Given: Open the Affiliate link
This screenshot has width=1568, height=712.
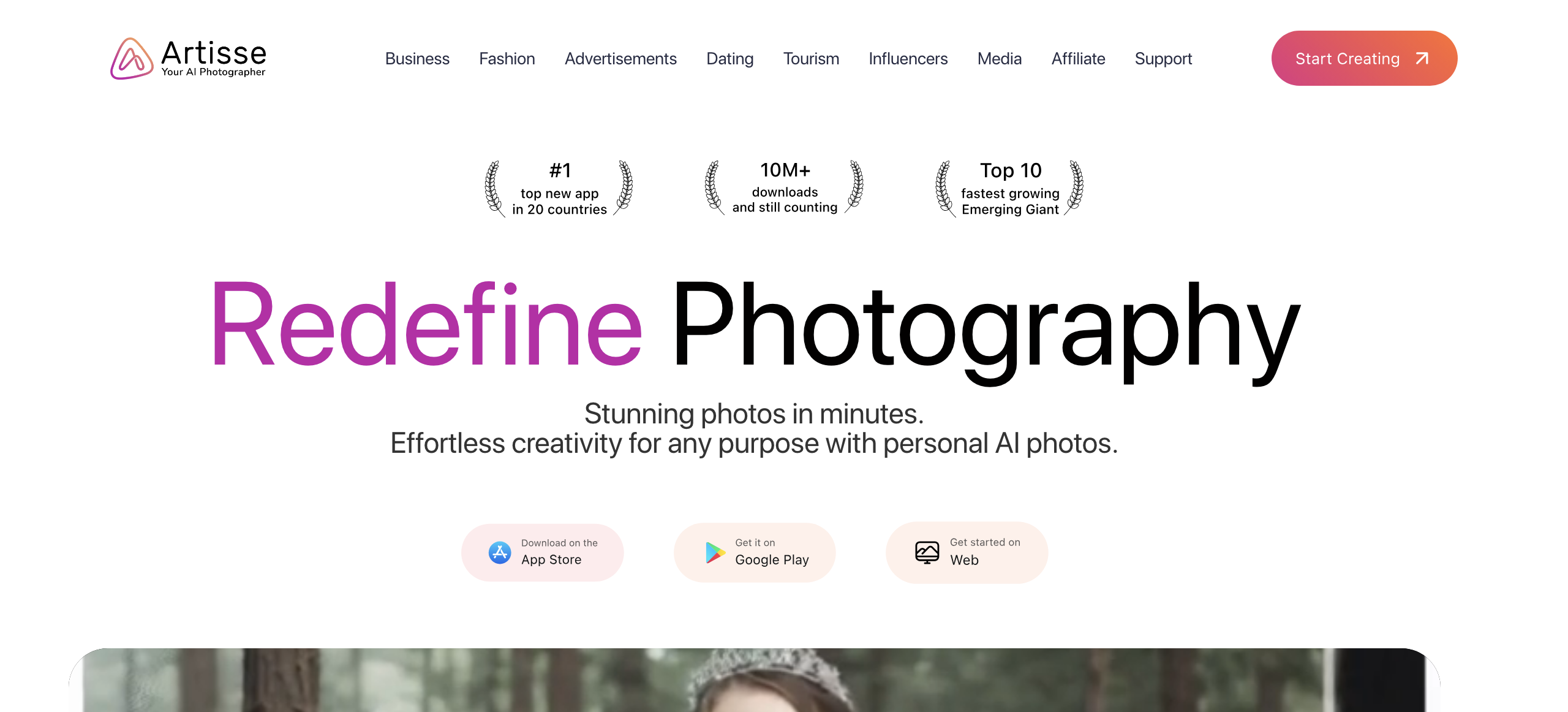Looking at the screenshot, I should tap(1078, 59).
